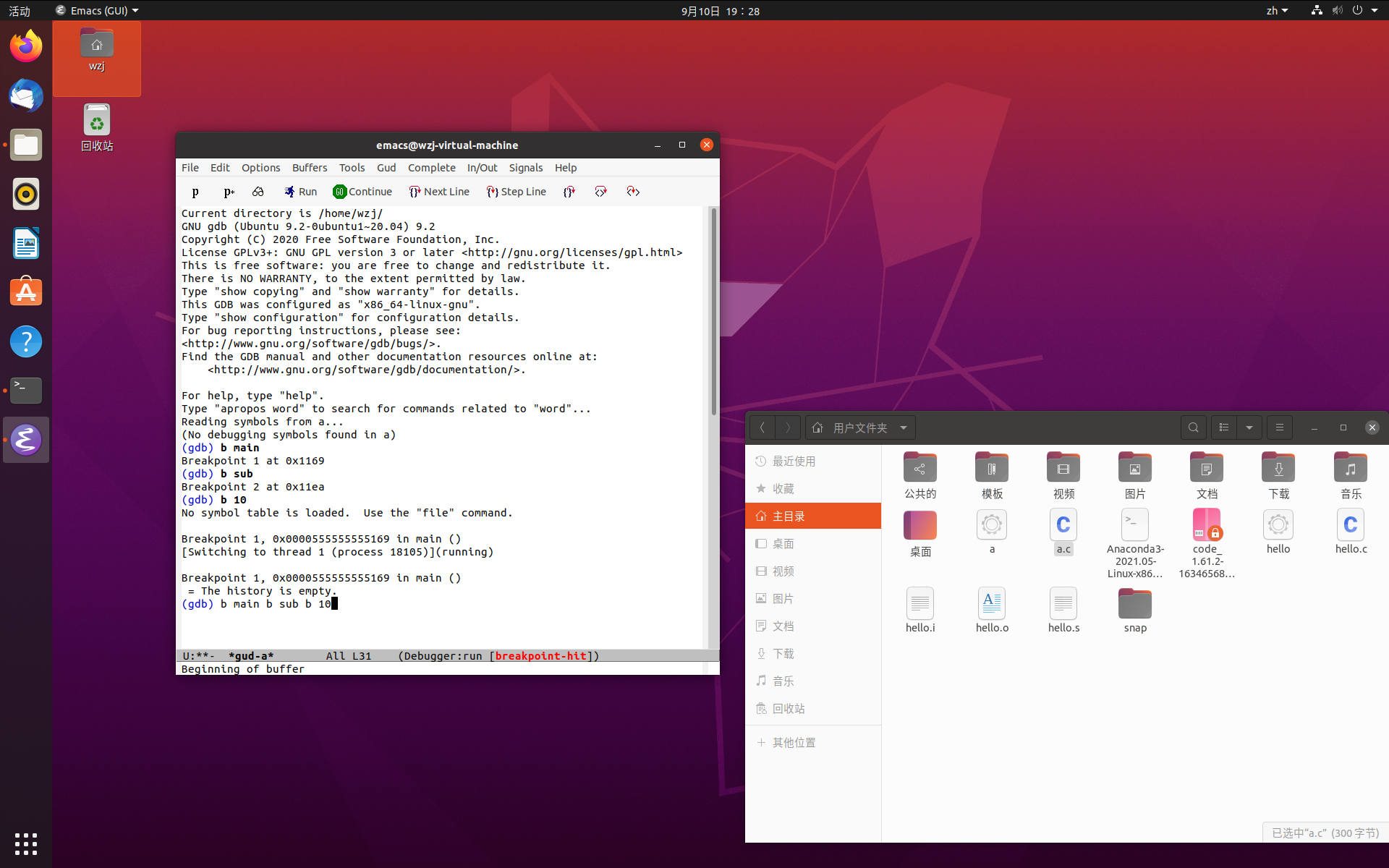The height and width of the screenshot is (868, 1389).
Task: Expand the 用户文件夹 path dropdown
Action: tap(904, 427)
